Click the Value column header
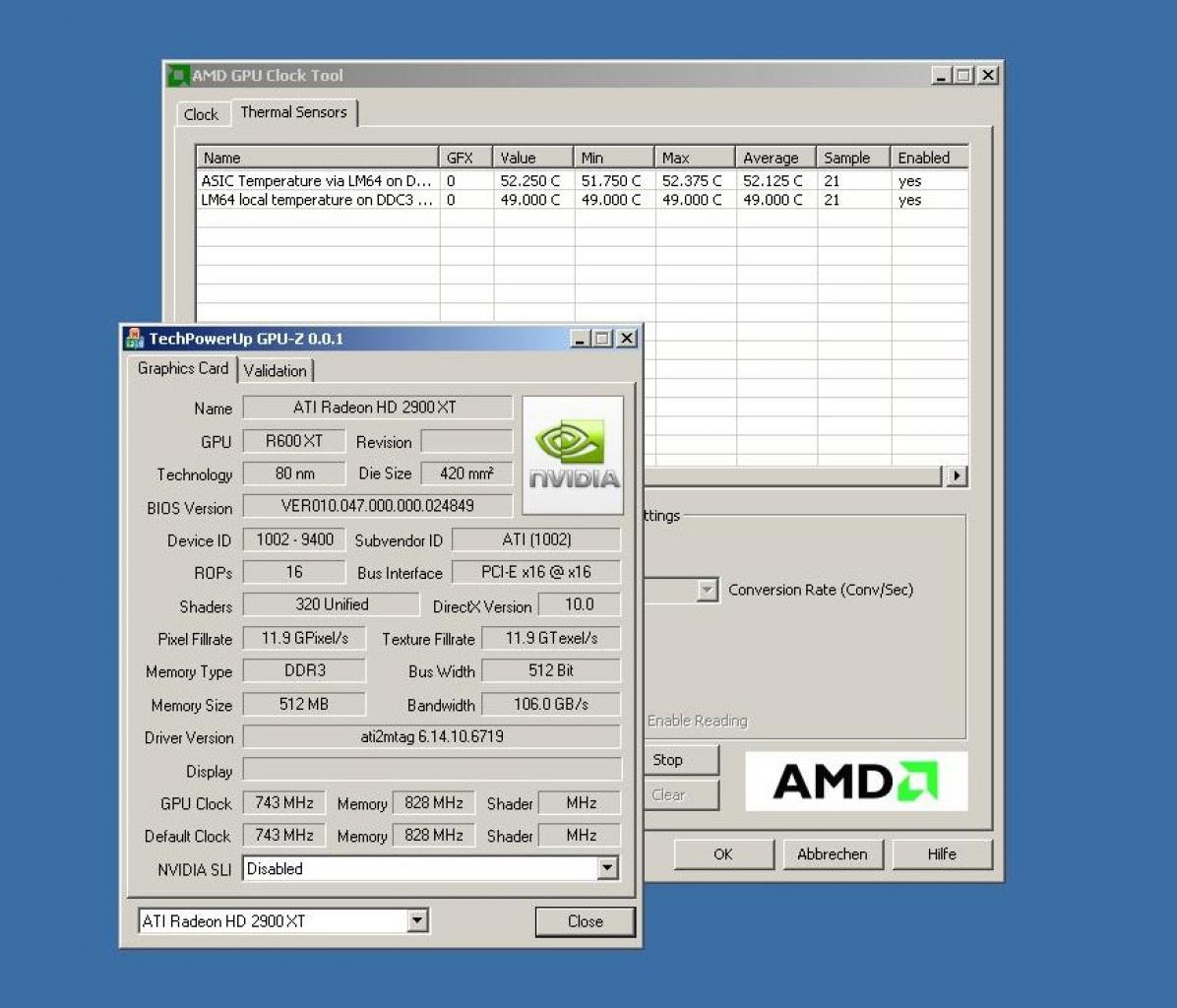1177x1008 pixels. [x=533, y=157]
